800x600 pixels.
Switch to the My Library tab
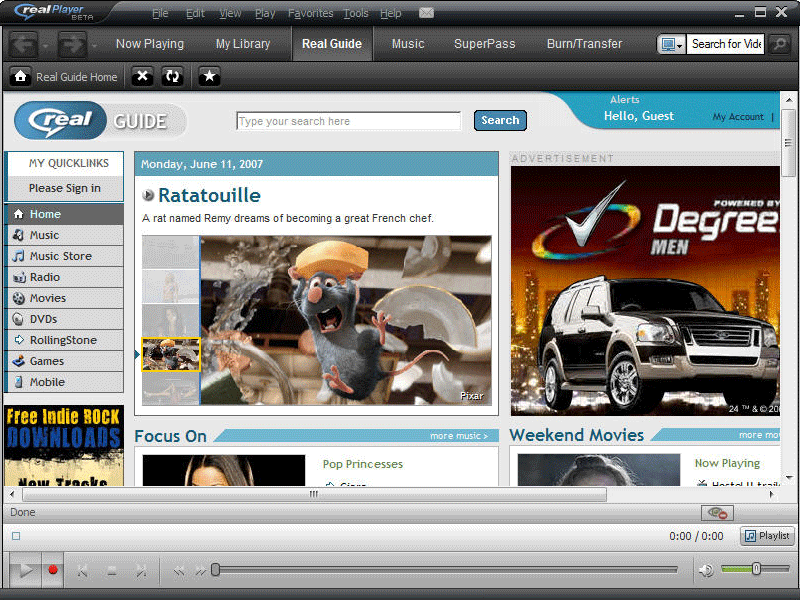[x=243, y=44]
